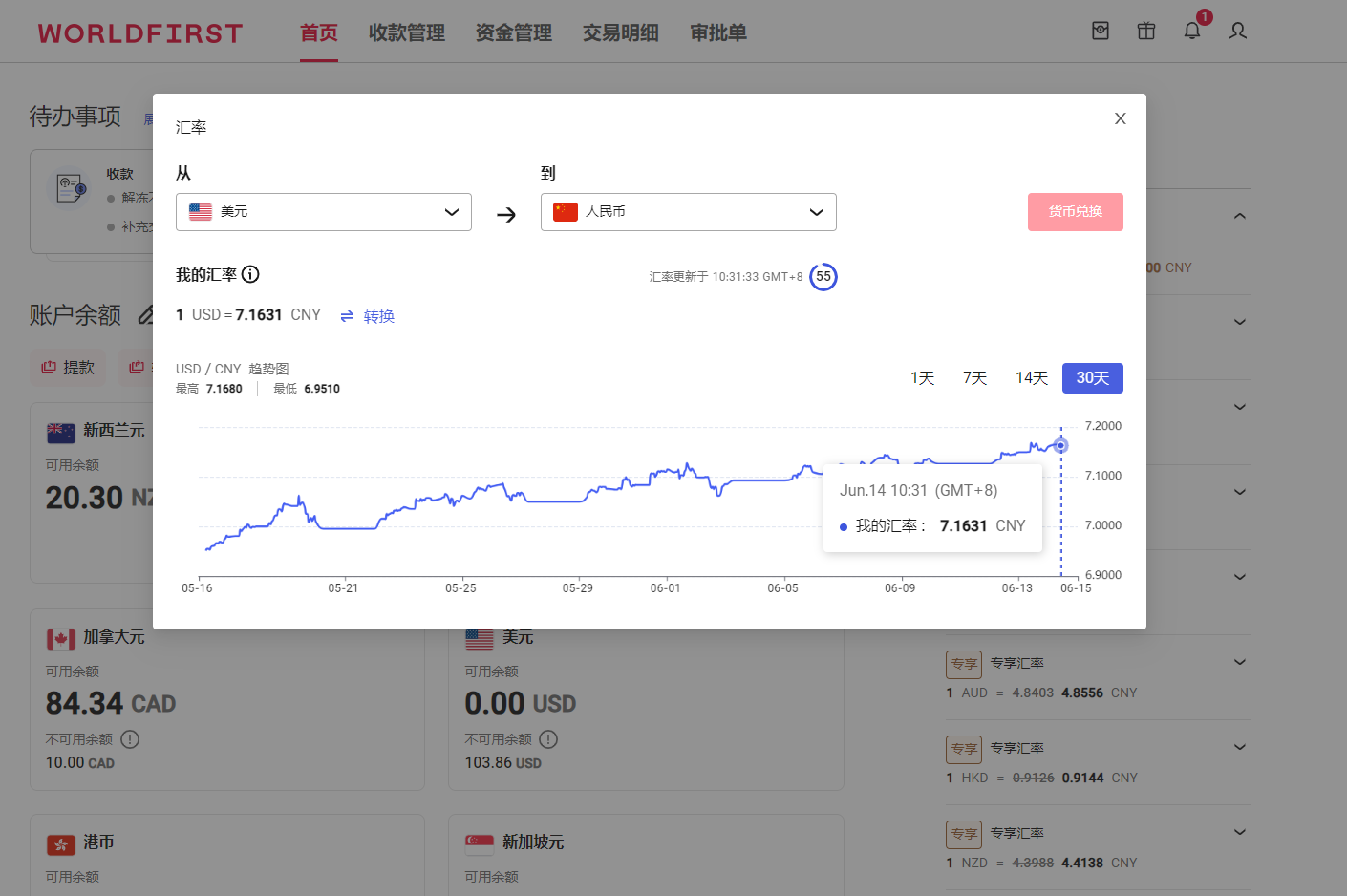This screenshot has height=896, width=1347.
Task: Click the arrow between currency selectors
Action: pos(506,215)
